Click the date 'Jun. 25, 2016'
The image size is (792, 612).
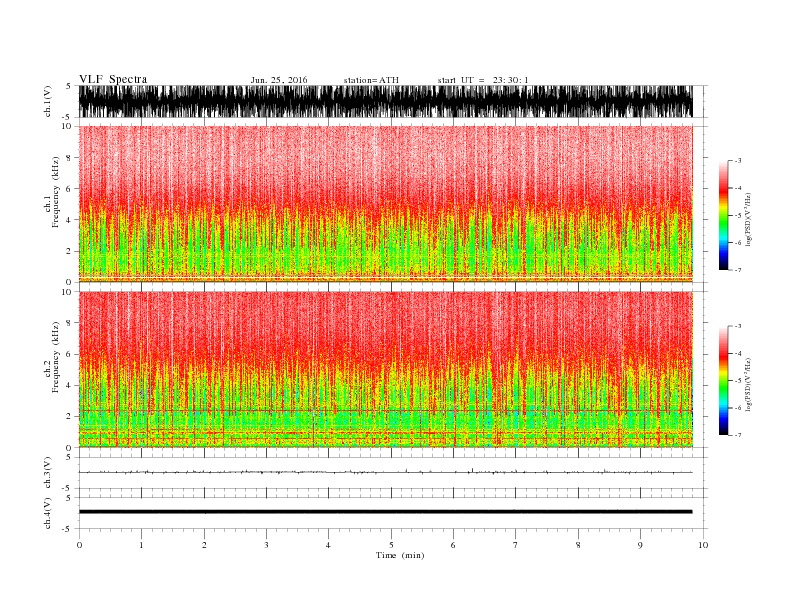tap(279, 80)
